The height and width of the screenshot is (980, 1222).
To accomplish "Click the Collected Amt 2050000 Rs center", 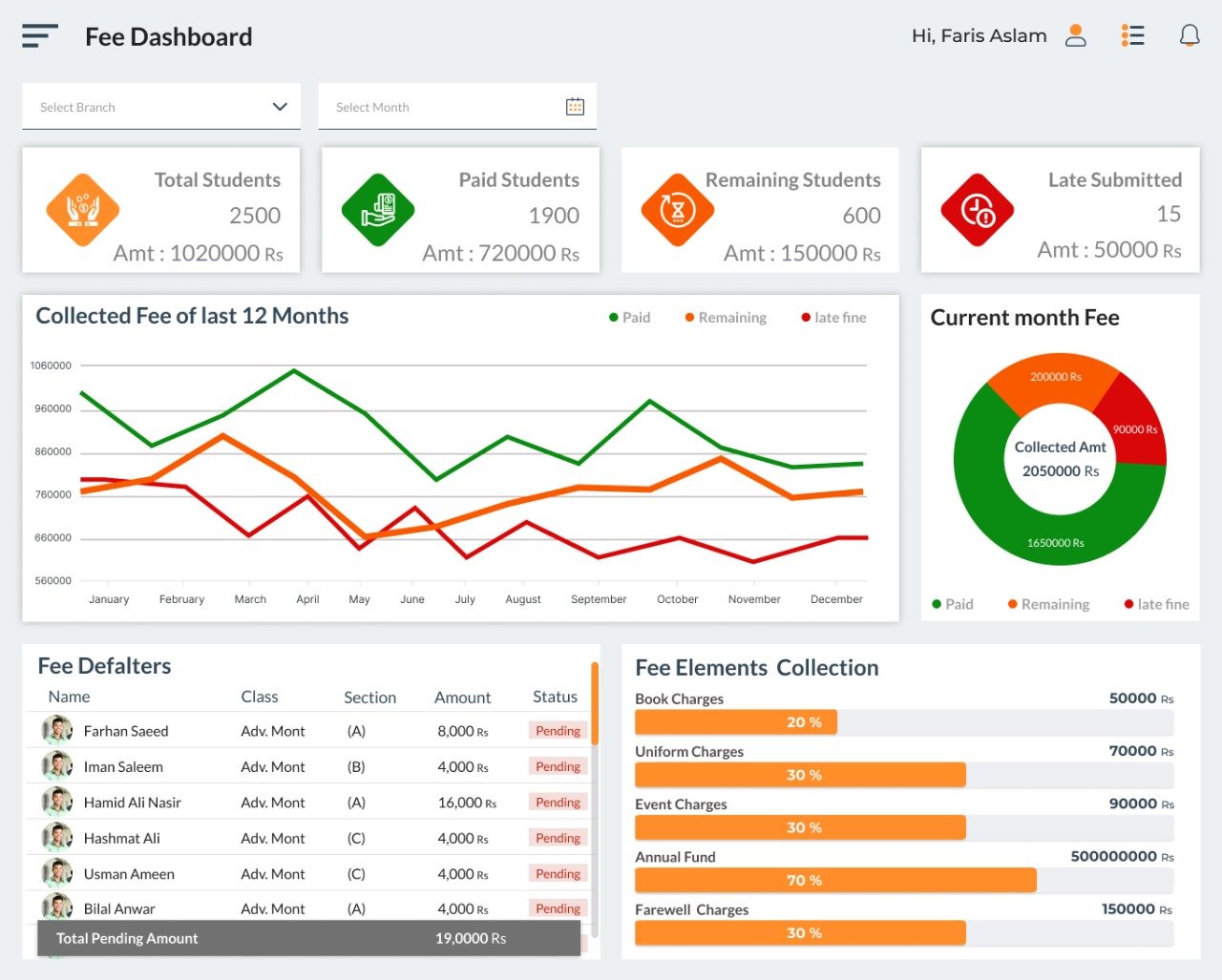I will (1060, 459).
